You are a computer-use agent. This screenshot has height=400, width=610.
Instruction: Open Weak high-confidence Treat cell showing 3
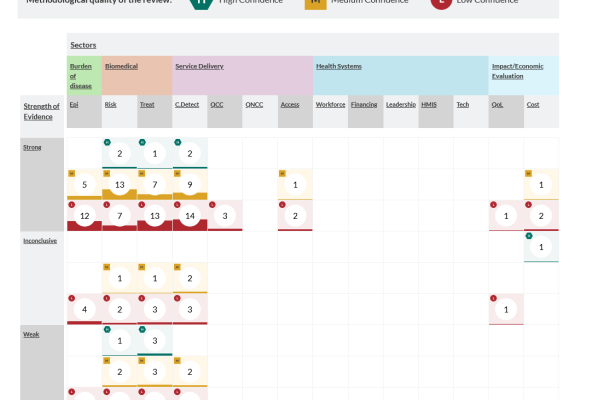click(155, 340)
